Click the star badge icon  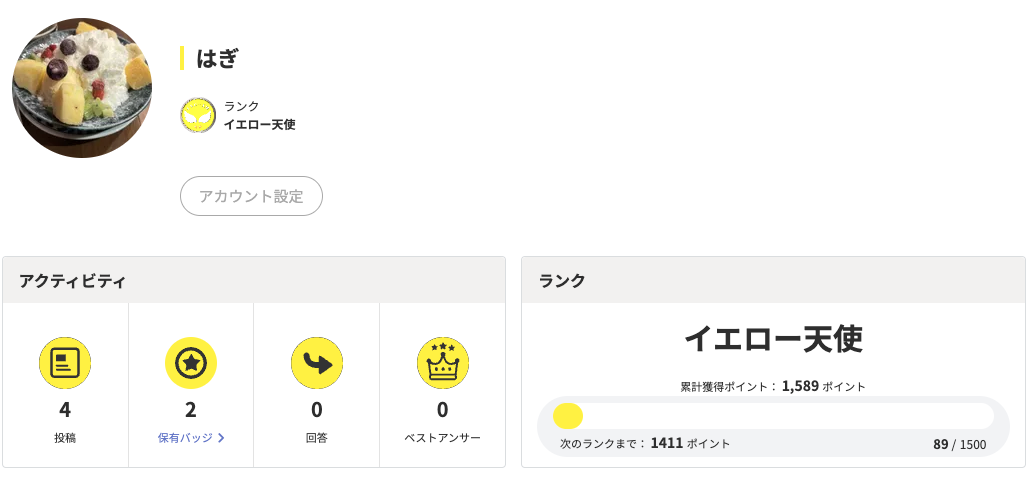click(190, 362)
